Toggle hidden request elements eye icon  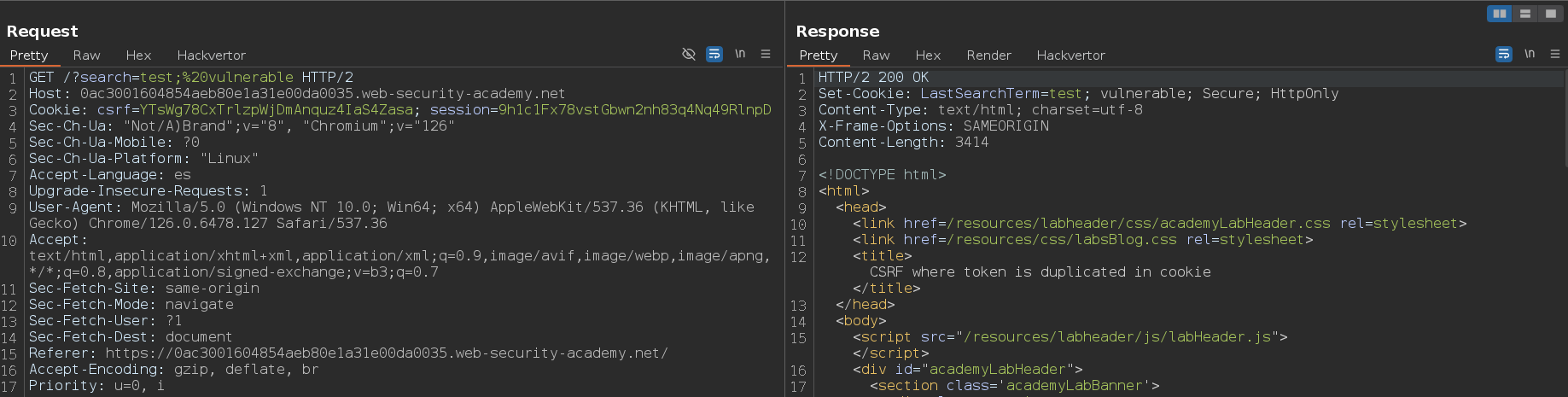[689, 54]
